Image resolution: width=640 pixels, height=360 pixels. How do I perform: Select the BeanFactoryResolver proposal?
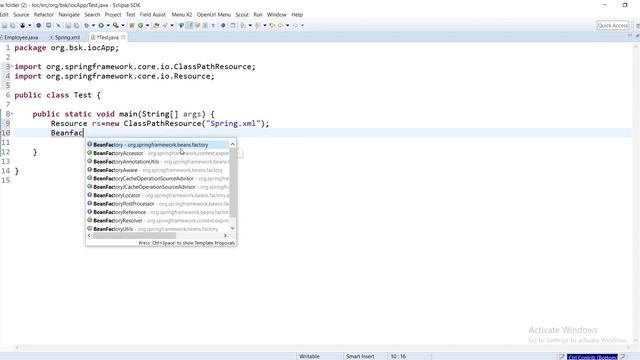click(158, 220)
